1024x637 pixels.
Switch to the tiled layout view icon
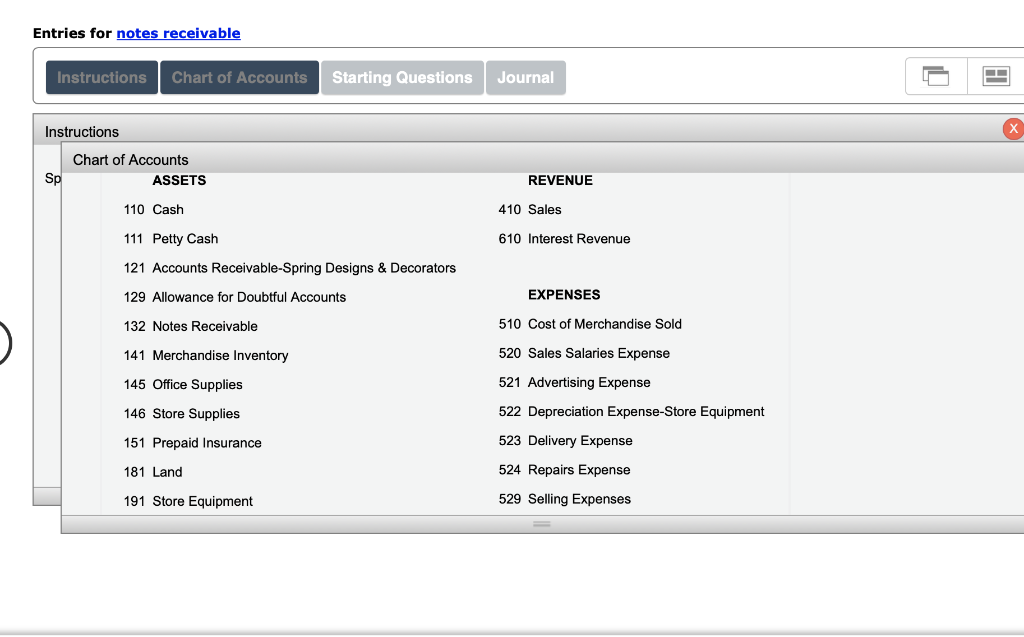coord(994,76)
